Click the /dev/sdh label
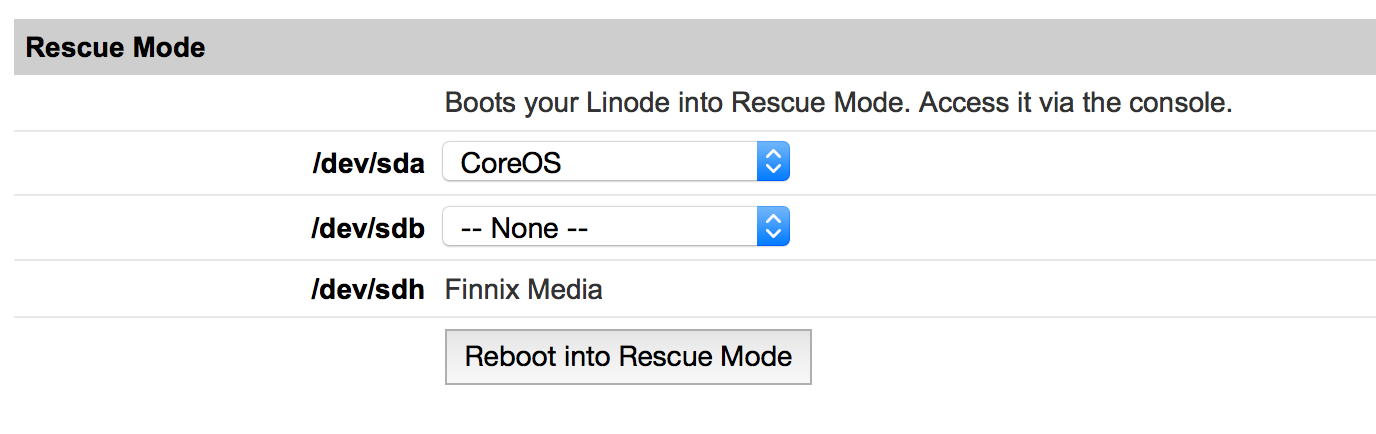 coord(368,291)
